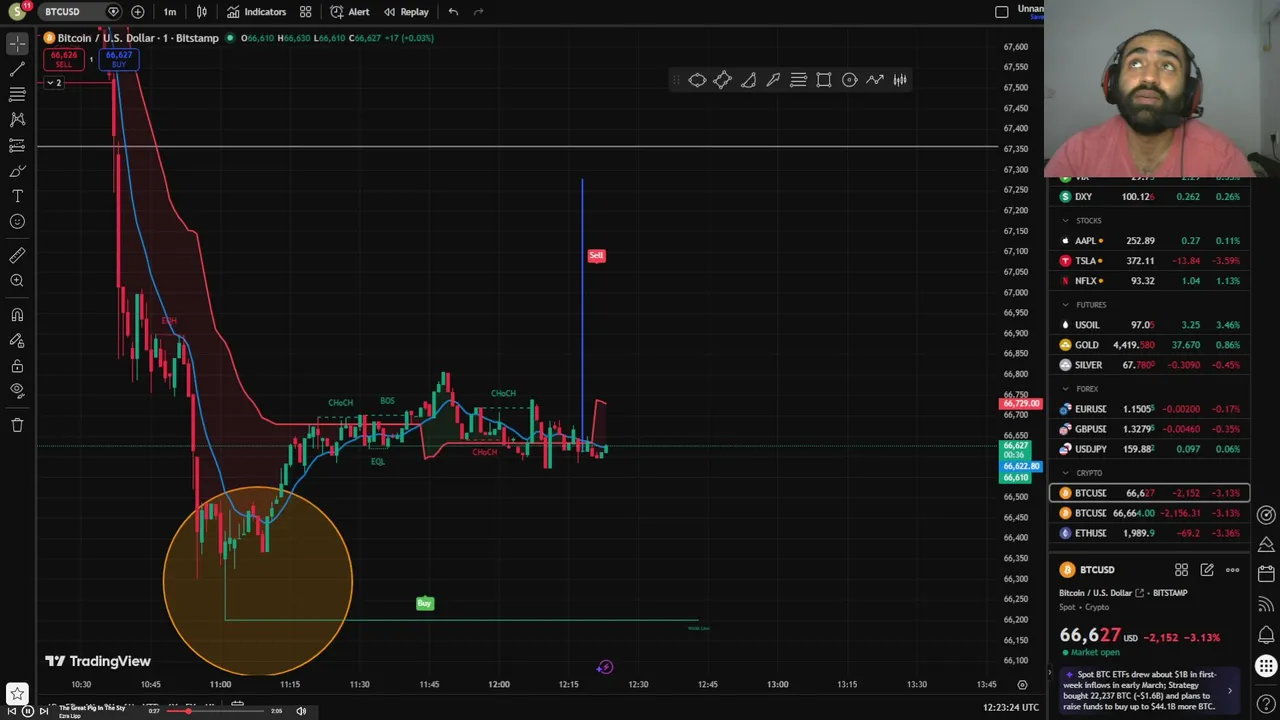Add a note with the edit icon
1280x720 pixels.
[1207, 570]
